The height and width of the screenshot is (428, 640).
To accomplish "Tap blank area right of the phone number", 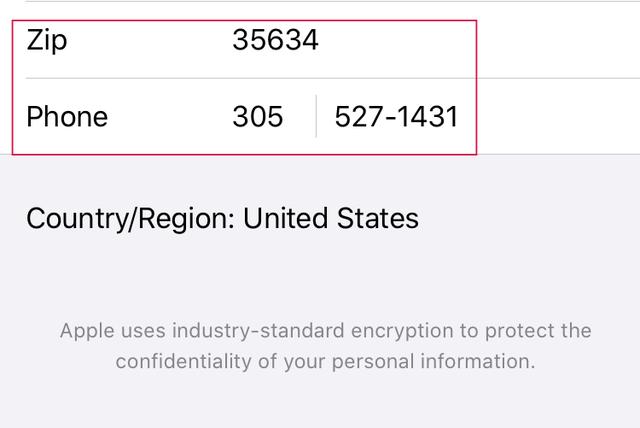I will (x=550, y=117).
